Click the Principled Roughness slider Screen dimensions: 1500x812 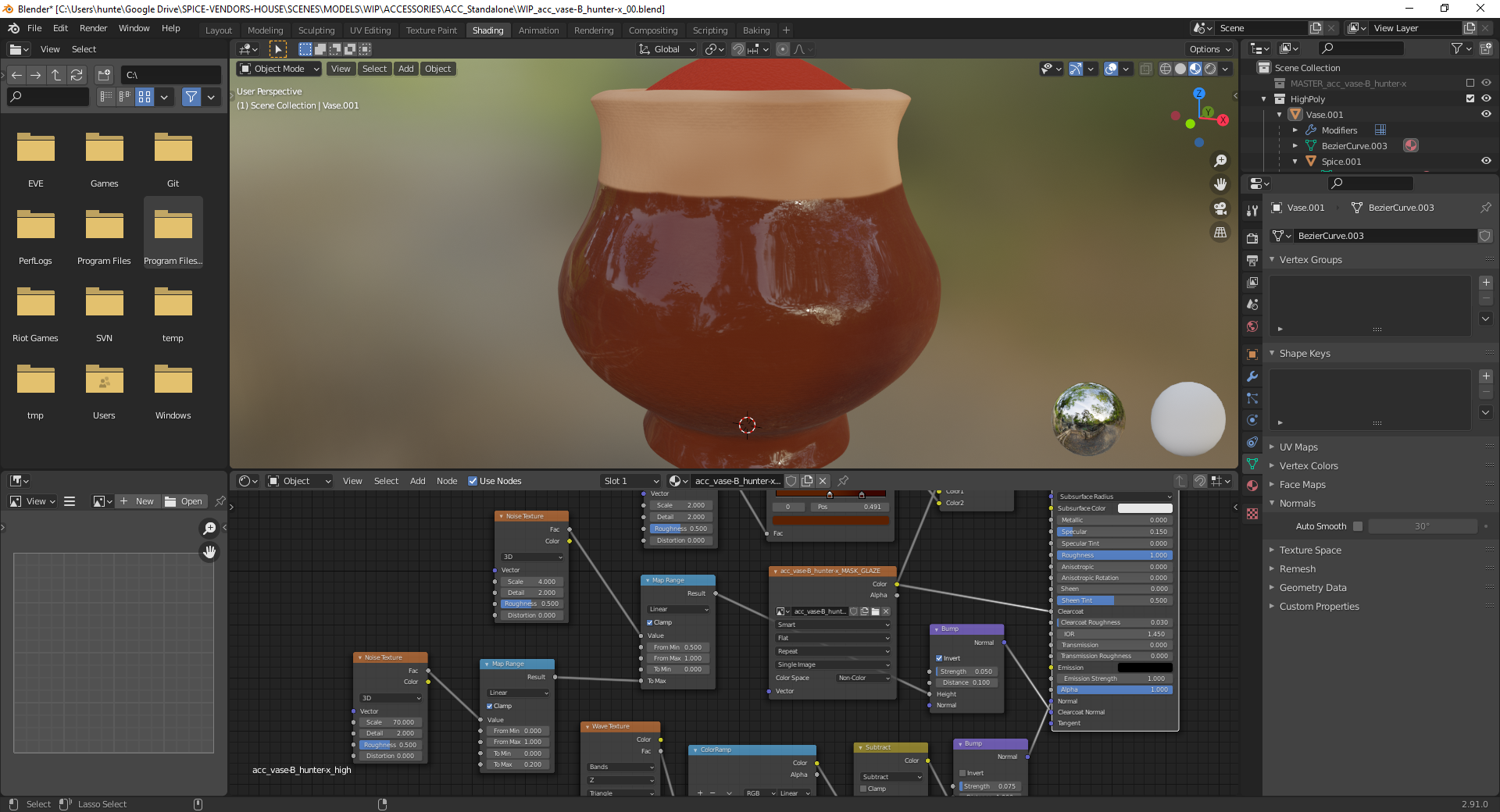click(x=1114, y=555)
